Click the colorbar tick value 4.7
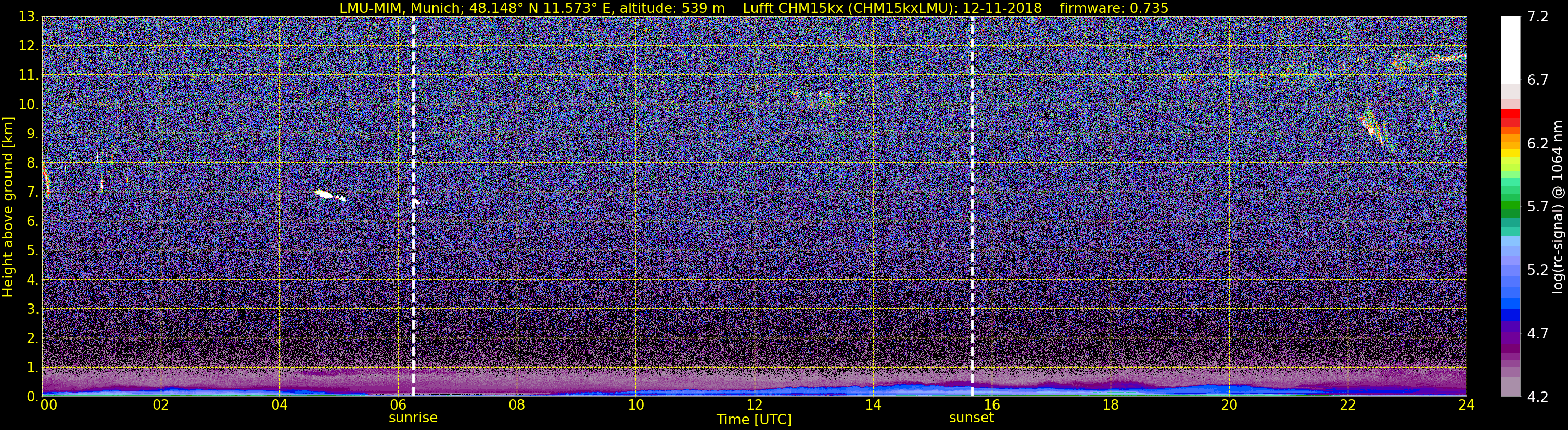This screenshot has width=1568, height=430. 1538,334
